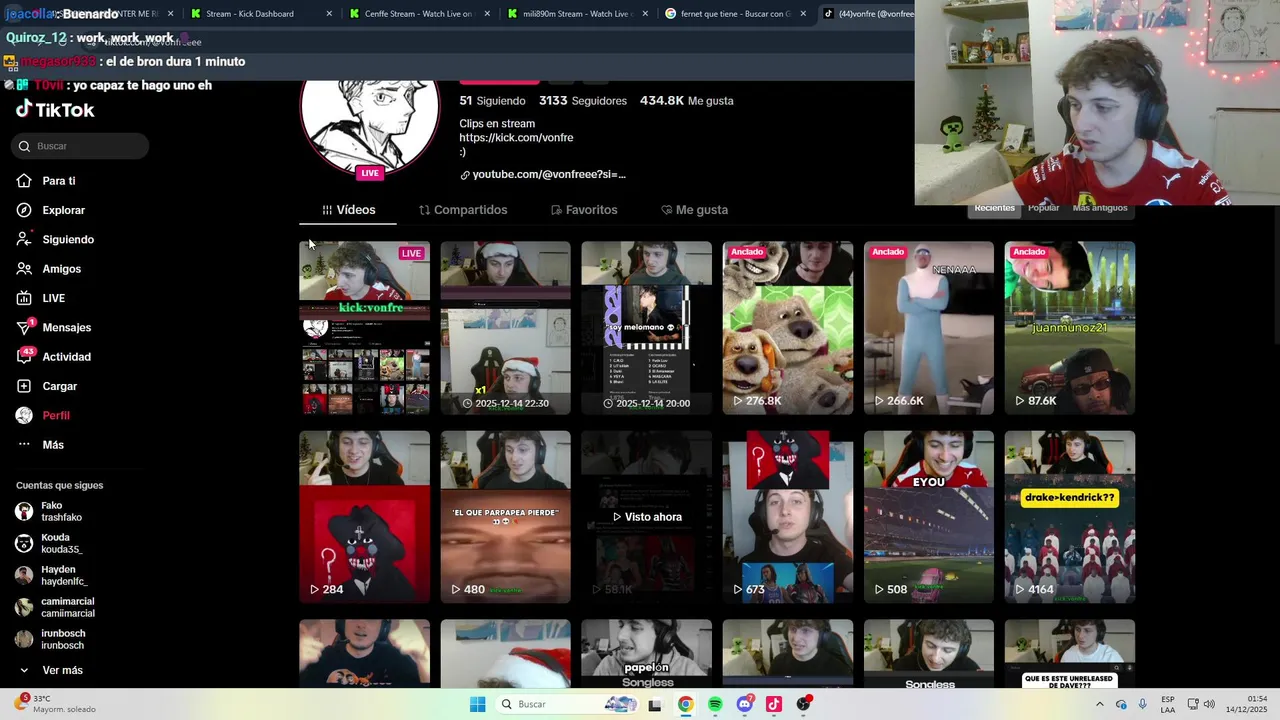Close the fernet que tiene browser tab
The width and height of the screenshot is (1280, 720).
(x=803, y=14)
